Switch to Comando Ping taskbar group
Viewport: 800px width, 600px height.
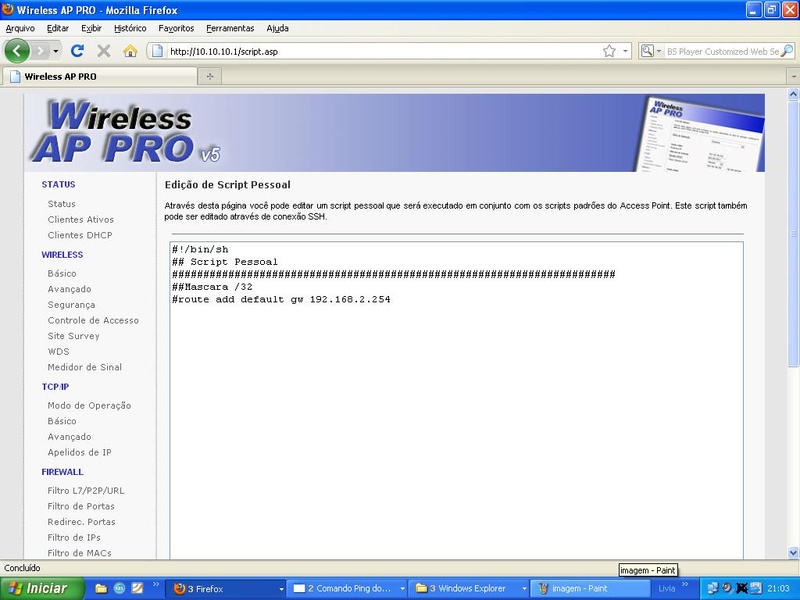coord(348,589)
